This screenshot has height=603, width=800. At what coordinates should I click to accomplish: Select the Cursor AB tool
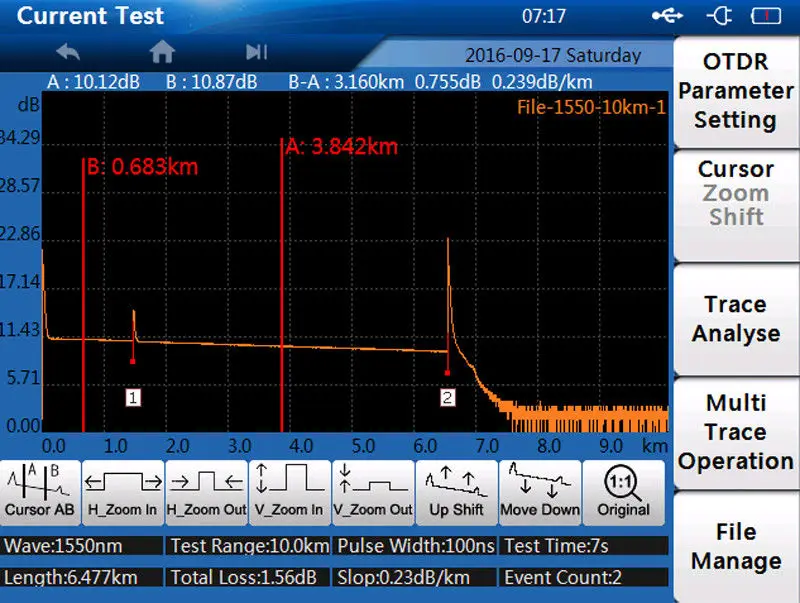40,492
